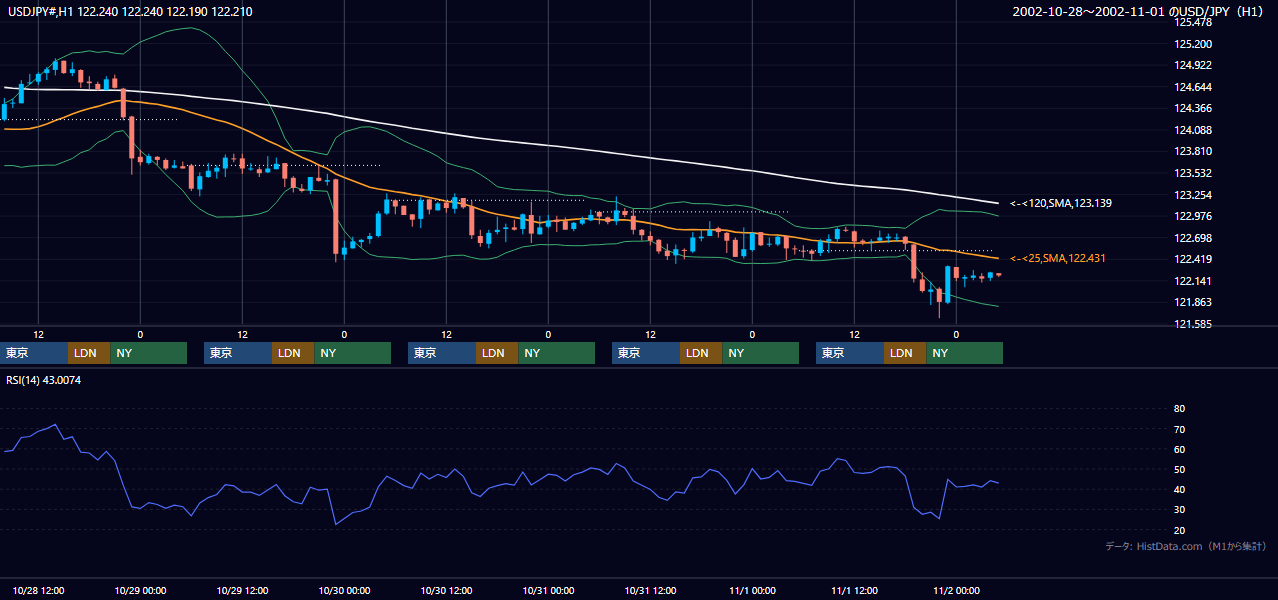Click the 10/29 12:00 time label

coord(242,590)
